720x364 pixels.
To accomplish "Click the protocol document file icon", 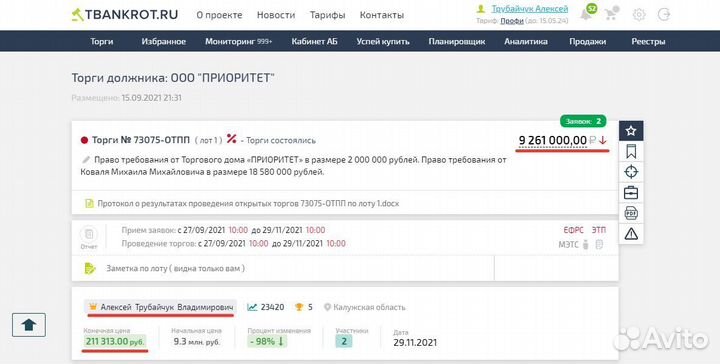I will (89, 203).
